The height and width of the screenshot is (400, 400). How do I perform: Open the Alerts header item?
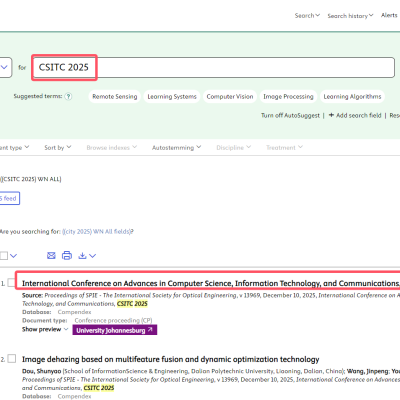tap(389, 15)
